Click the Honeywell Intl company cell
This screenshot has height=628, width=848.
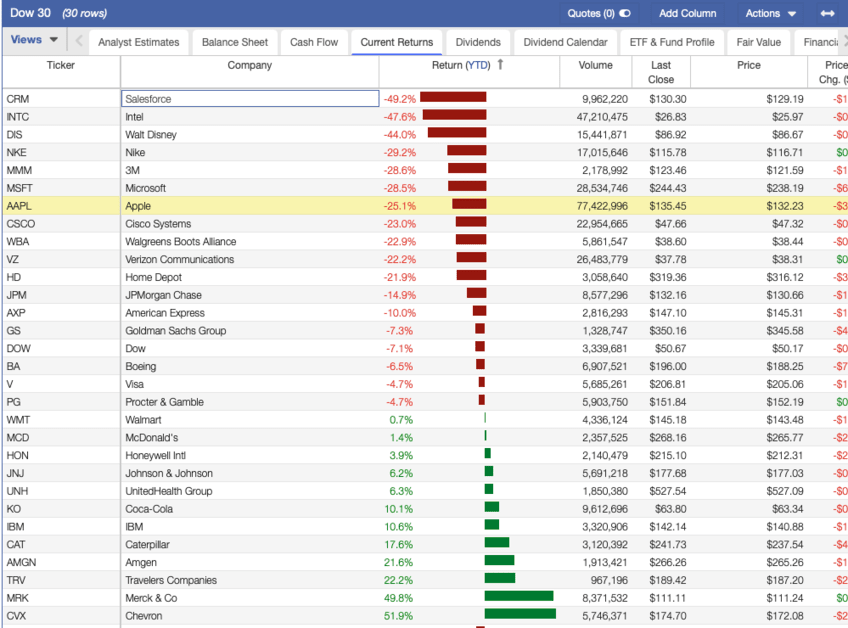pos(250,456)
